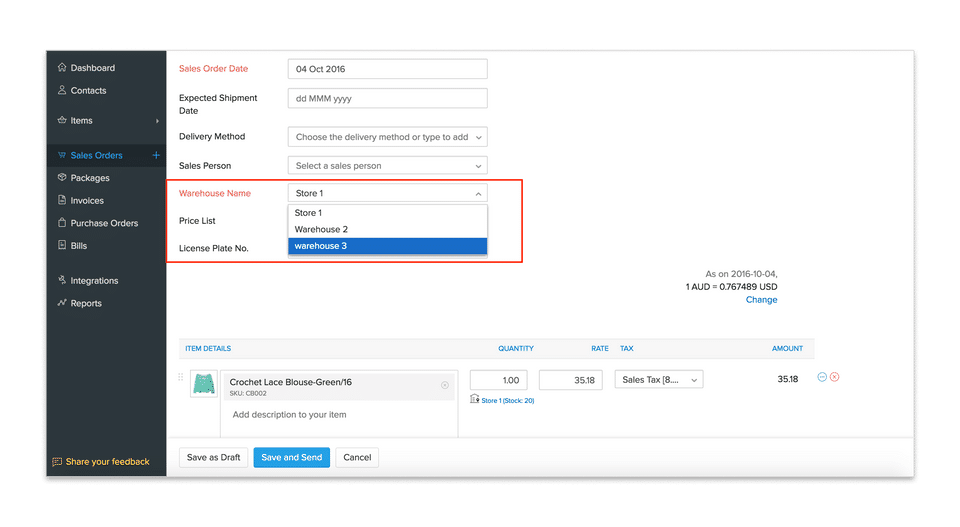This screenshot has height=527, width=960.
Task: Click Save as Draft button
Action: [x=214, y=457]
